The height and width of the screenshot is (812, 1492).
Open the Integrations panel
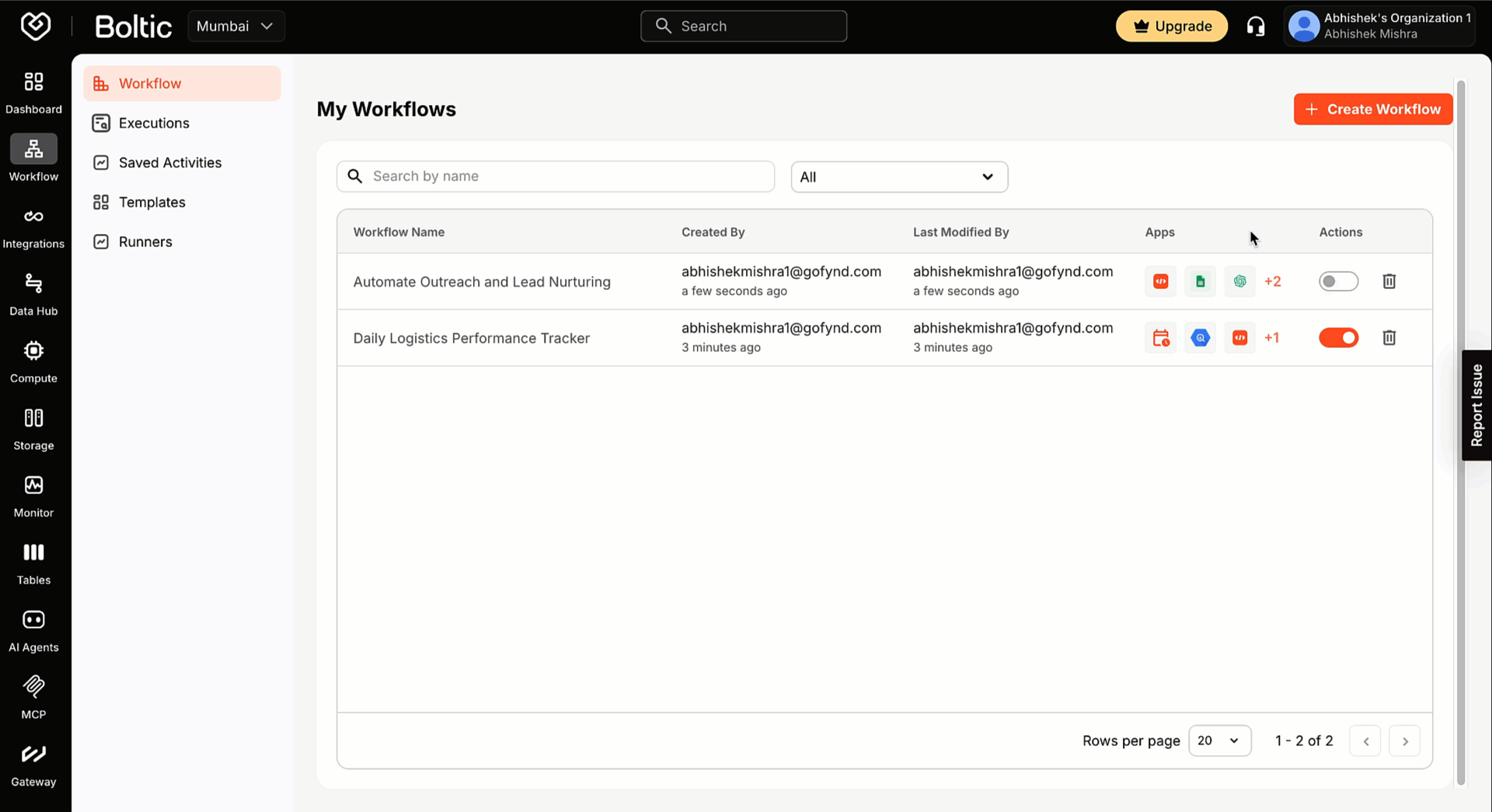point(33,225)
